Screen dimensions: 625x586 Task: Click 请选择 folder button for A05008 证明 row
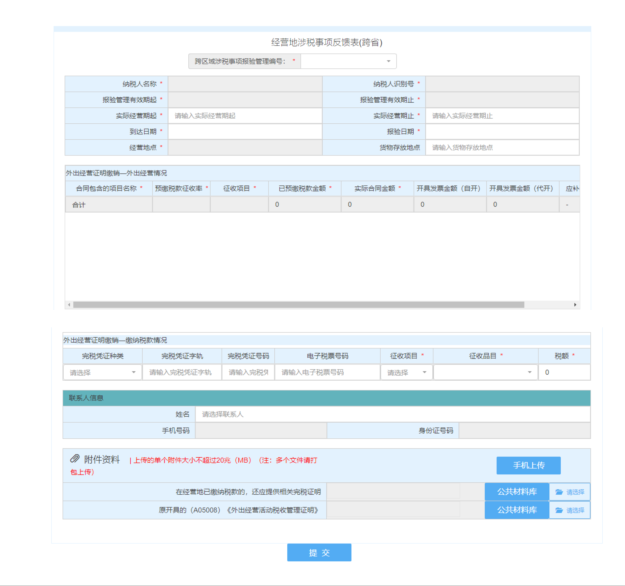click(x=570, y=510)
